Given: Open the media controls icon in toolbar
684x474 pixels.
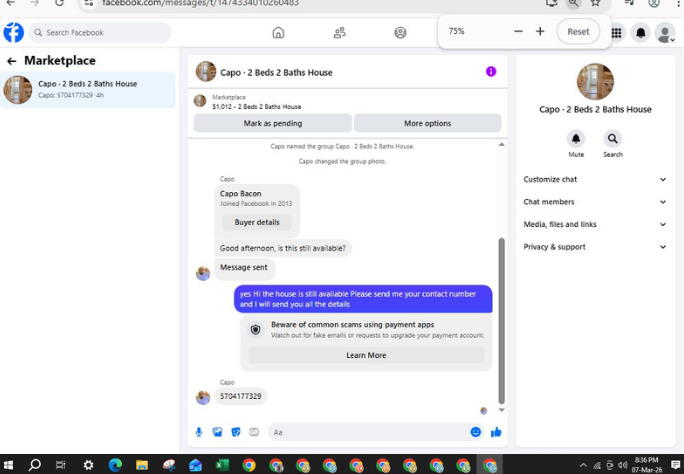Looking at the screenshot, I should [x=629, y=3].
